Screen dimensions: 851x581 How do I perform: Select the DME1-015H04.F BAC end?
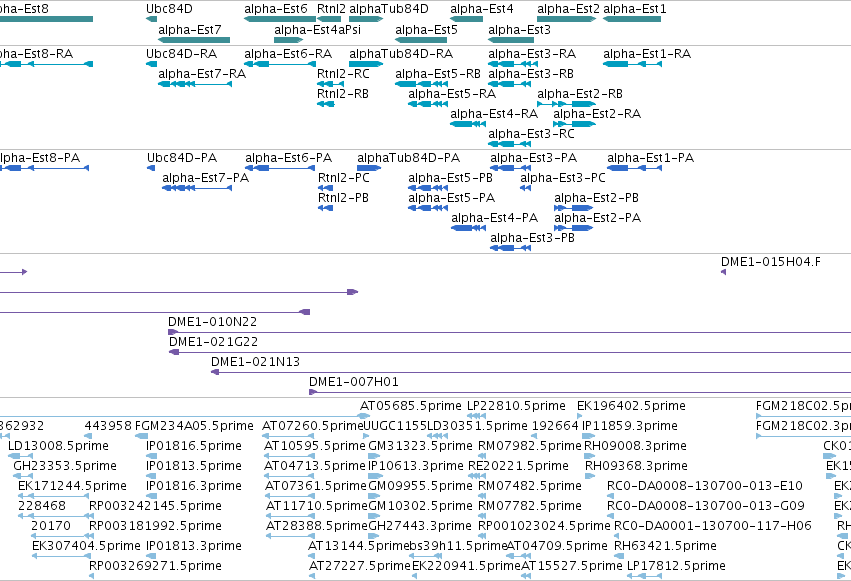[771, 262]
